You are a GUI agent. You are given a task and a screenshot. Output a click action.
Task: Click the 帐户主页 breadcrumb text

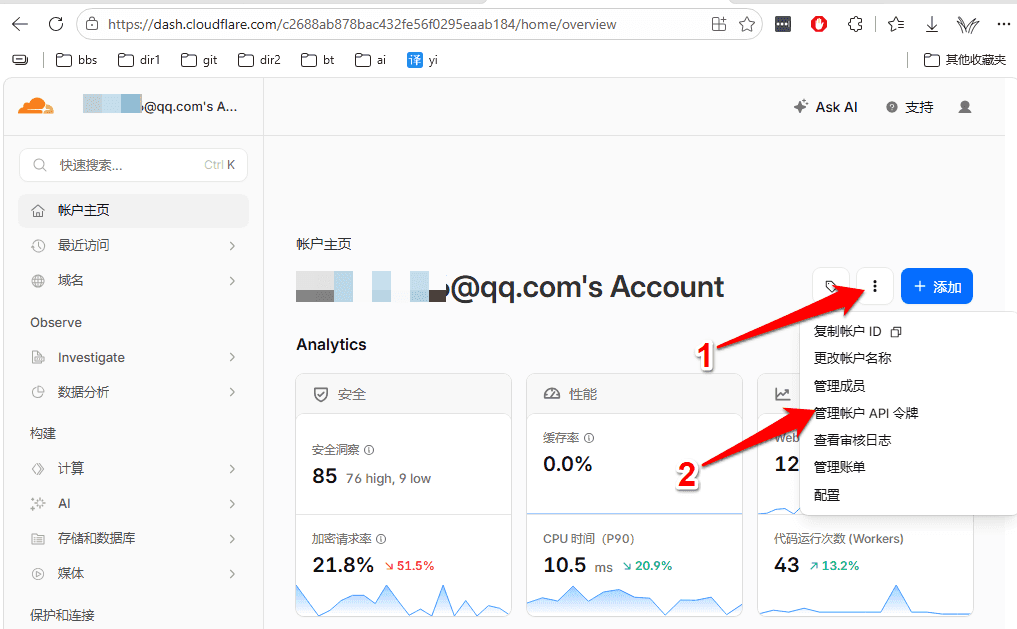[x=324, y=244]
